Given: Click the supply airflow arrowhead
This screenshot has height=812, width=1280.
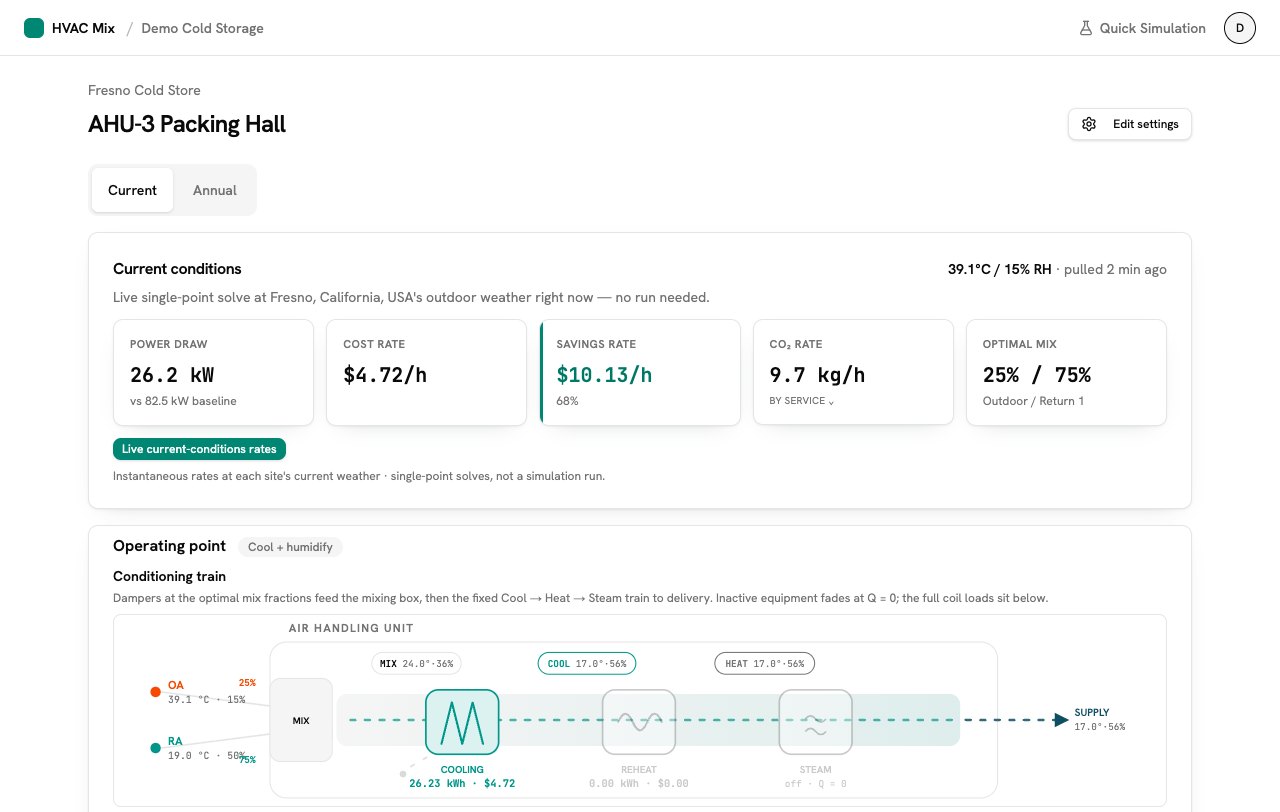Looking at the screenshot, I should point(1061,720).
